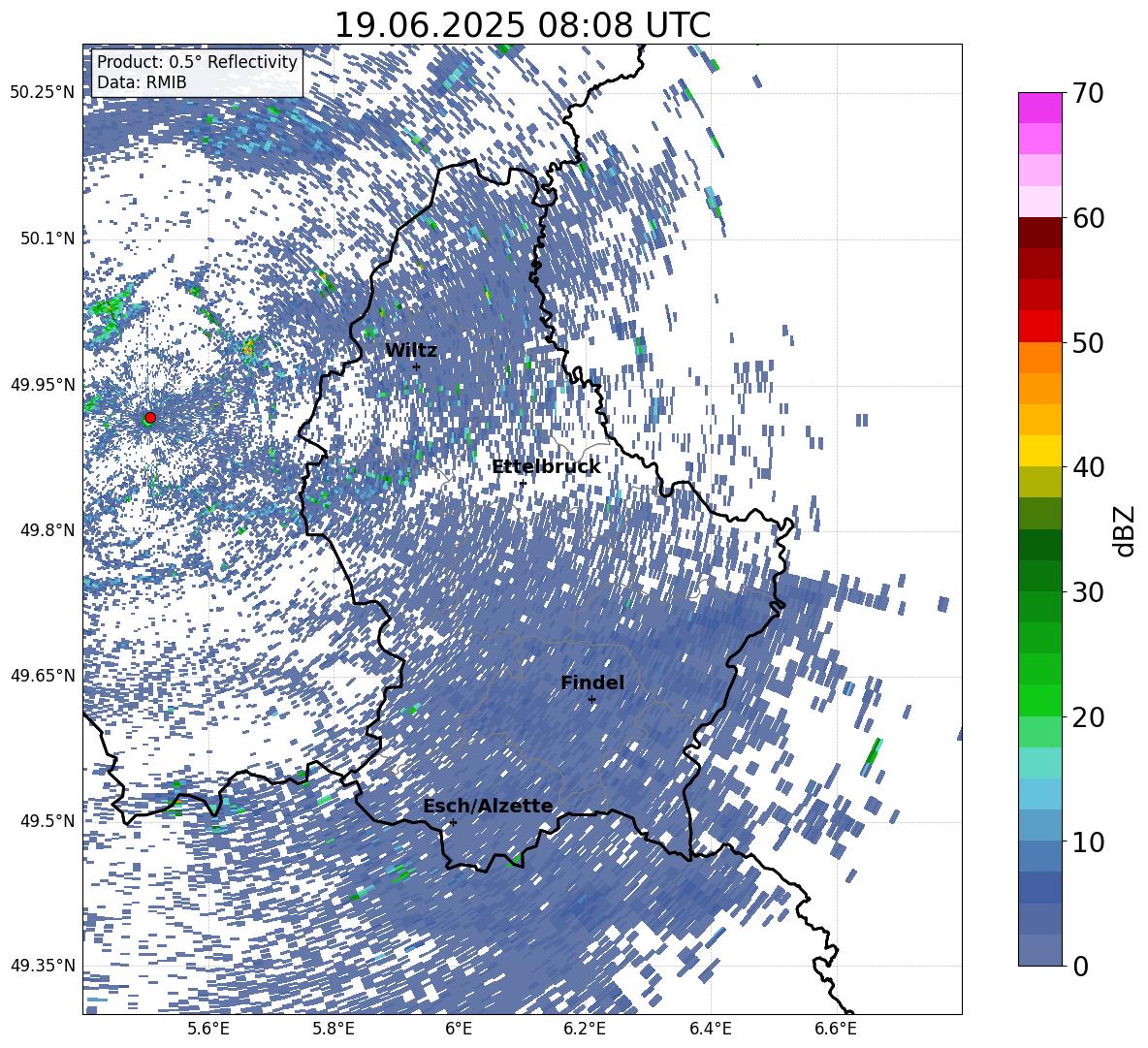This screenshot has width=1148, height=1048.
Task: Click the Findel station label
Action: (x=592, y=683)
